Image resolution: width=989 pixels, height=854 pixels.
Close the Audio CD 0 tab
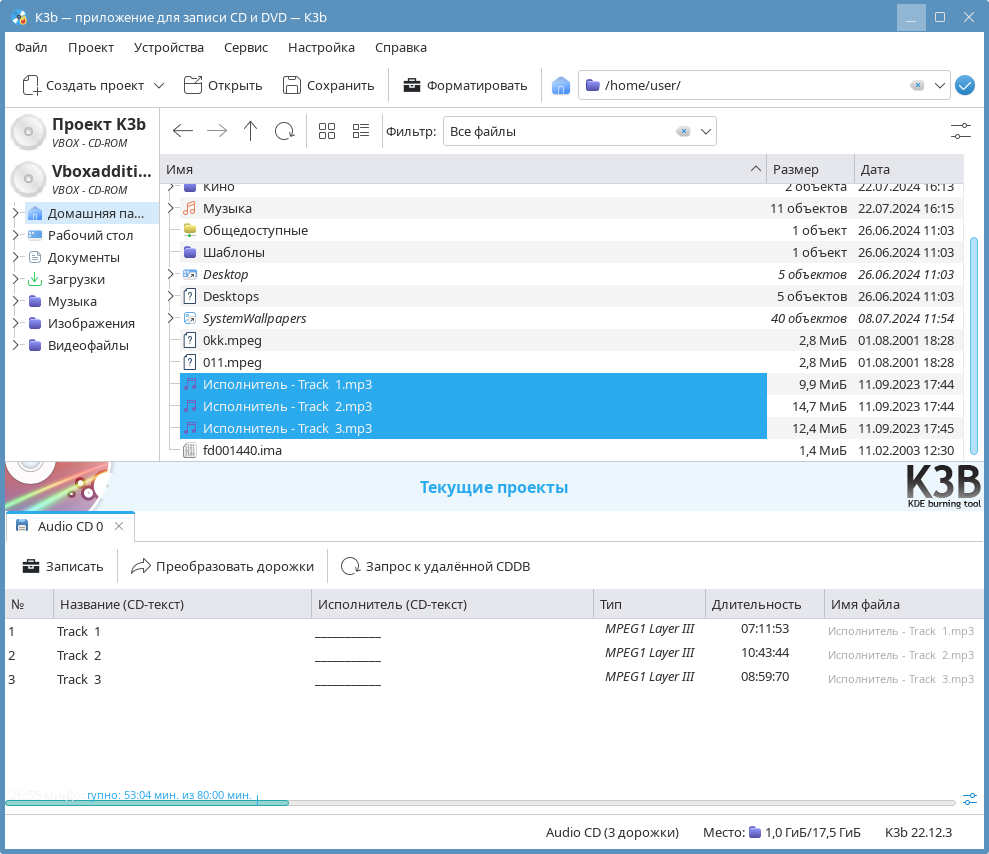click(119, 526)
